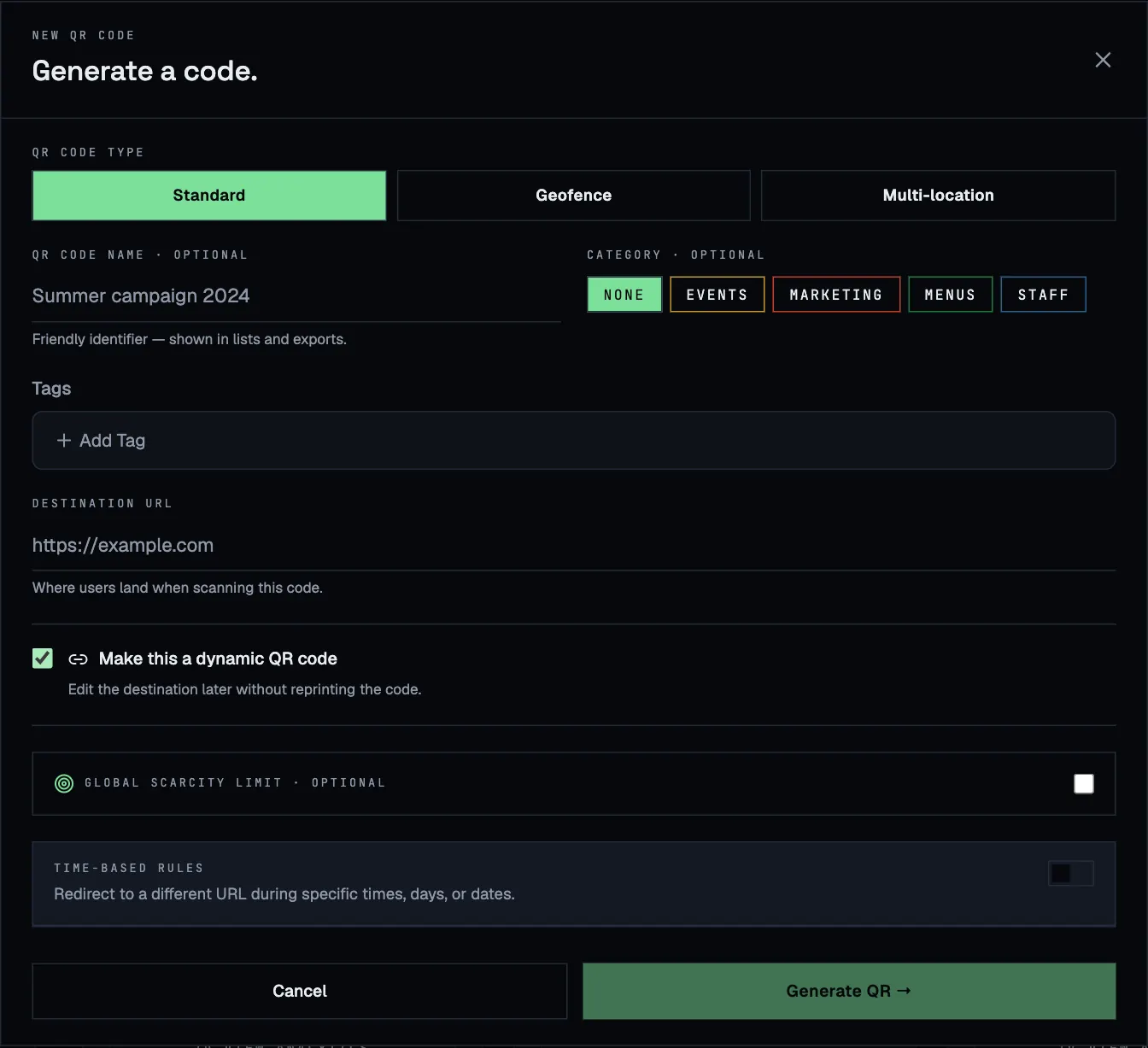1148x1048 pixels.
Task: Click the target icon for Global Scarcity Limit
Action: point(64,783)
